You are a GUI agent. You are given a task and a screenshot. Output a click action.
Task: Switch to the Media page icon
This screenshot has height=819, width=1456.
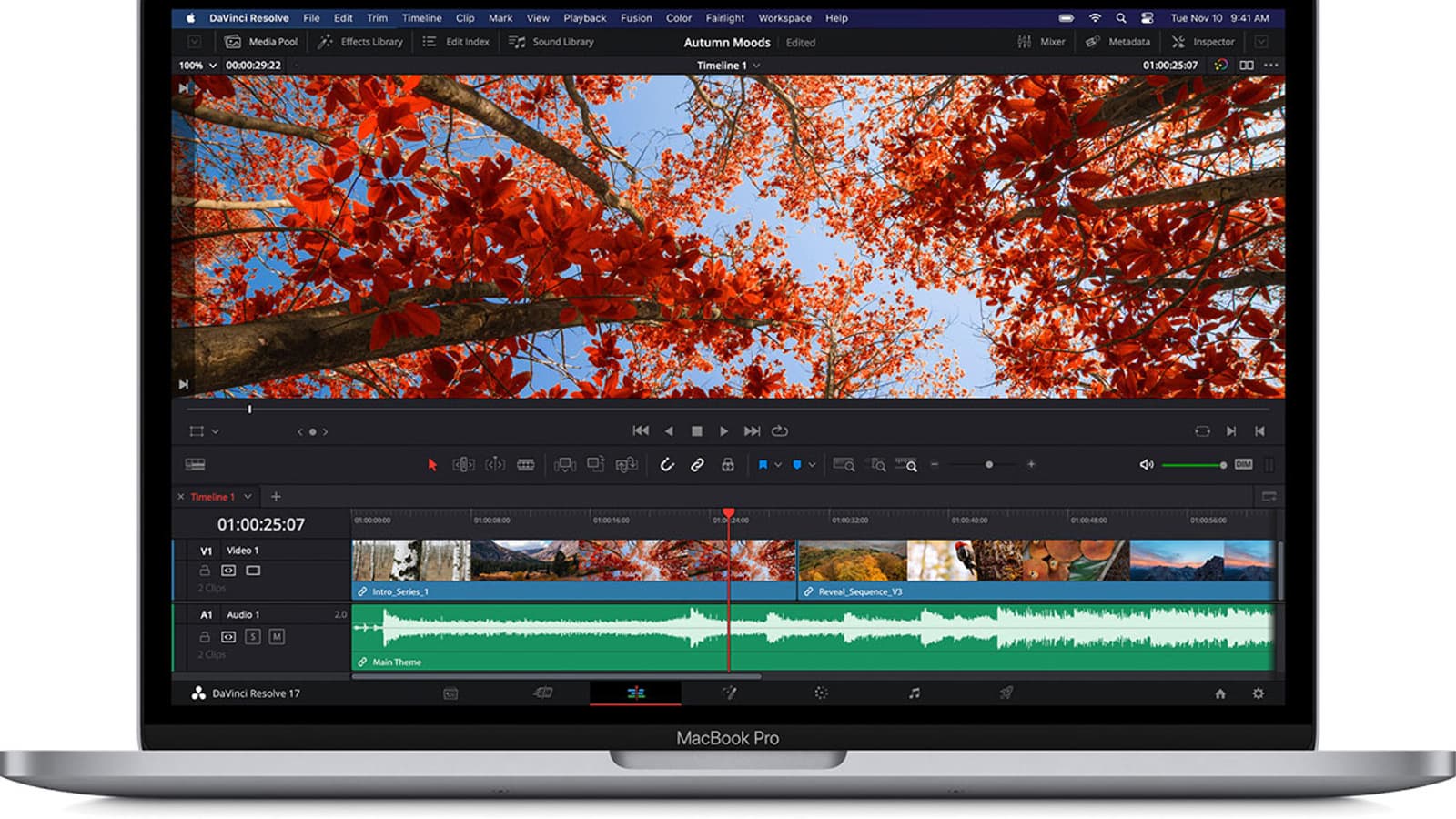coord(450,693)
